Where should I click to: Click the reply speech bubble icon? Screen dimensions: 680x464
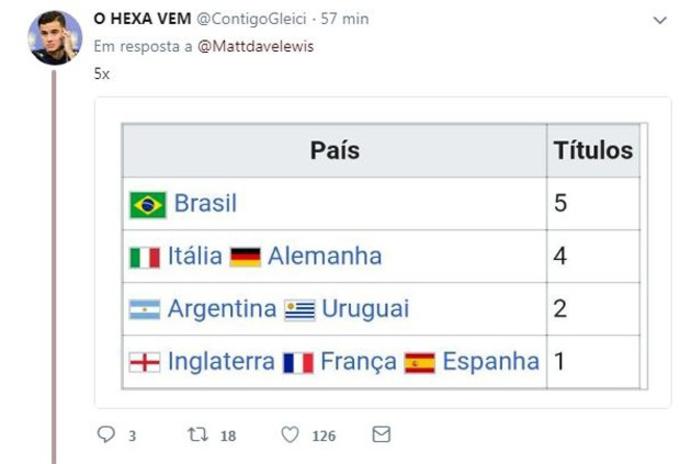point(107,435)
